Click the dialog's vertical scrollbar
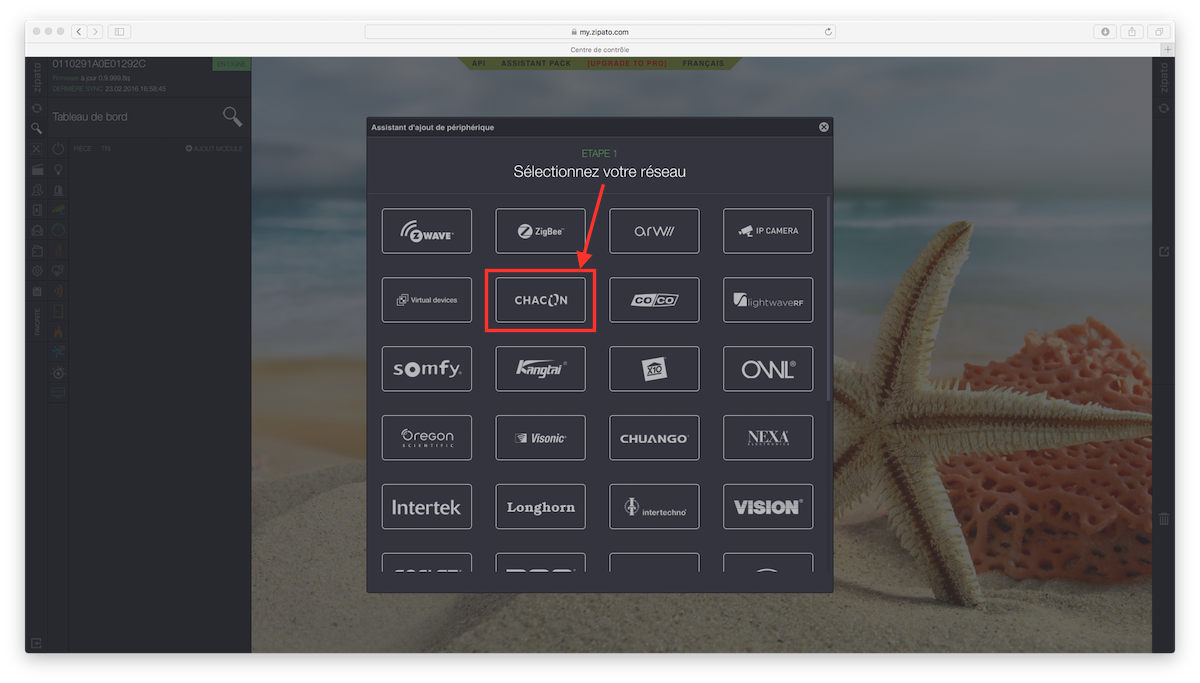 coord(828,300)
